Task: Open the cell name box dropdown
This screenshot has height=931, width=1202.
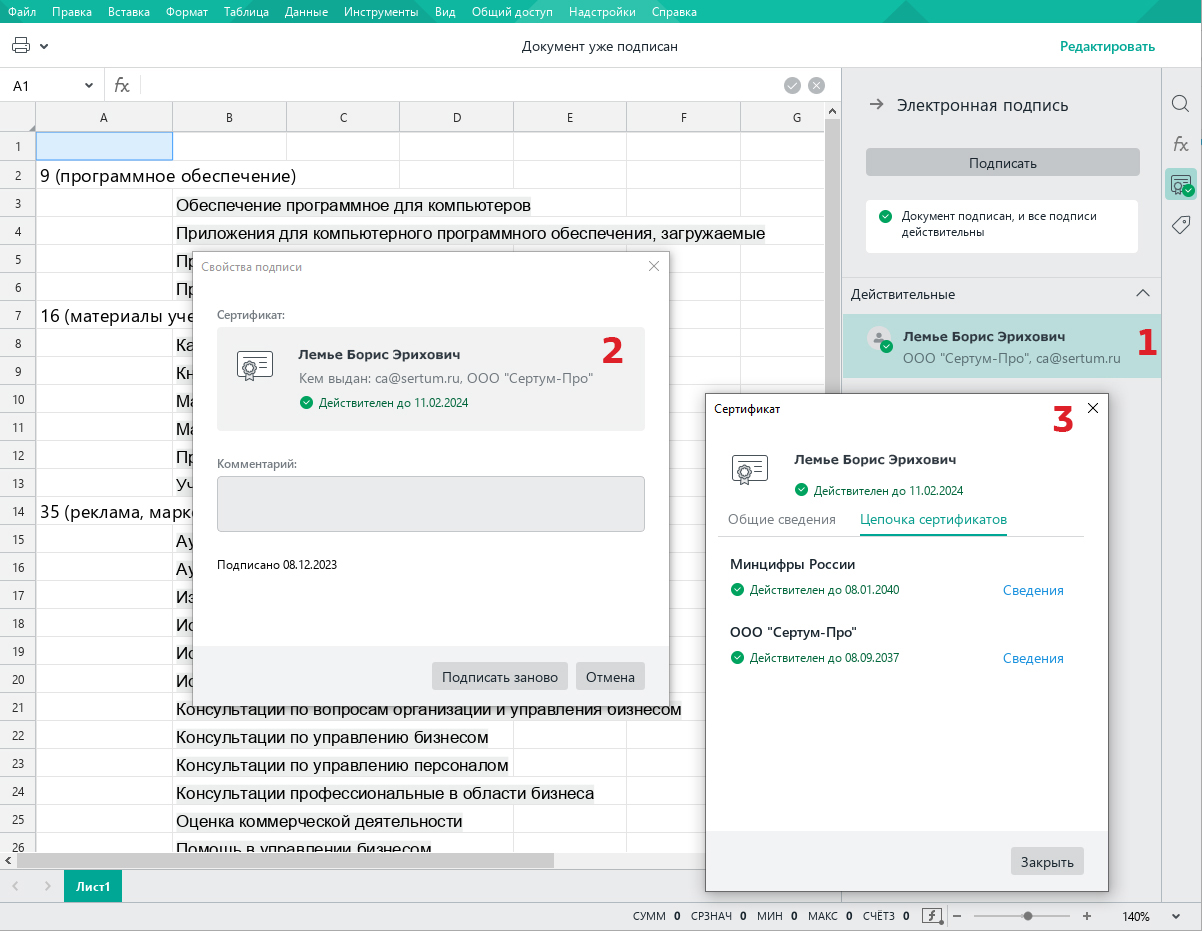Action: pos(88,86)
